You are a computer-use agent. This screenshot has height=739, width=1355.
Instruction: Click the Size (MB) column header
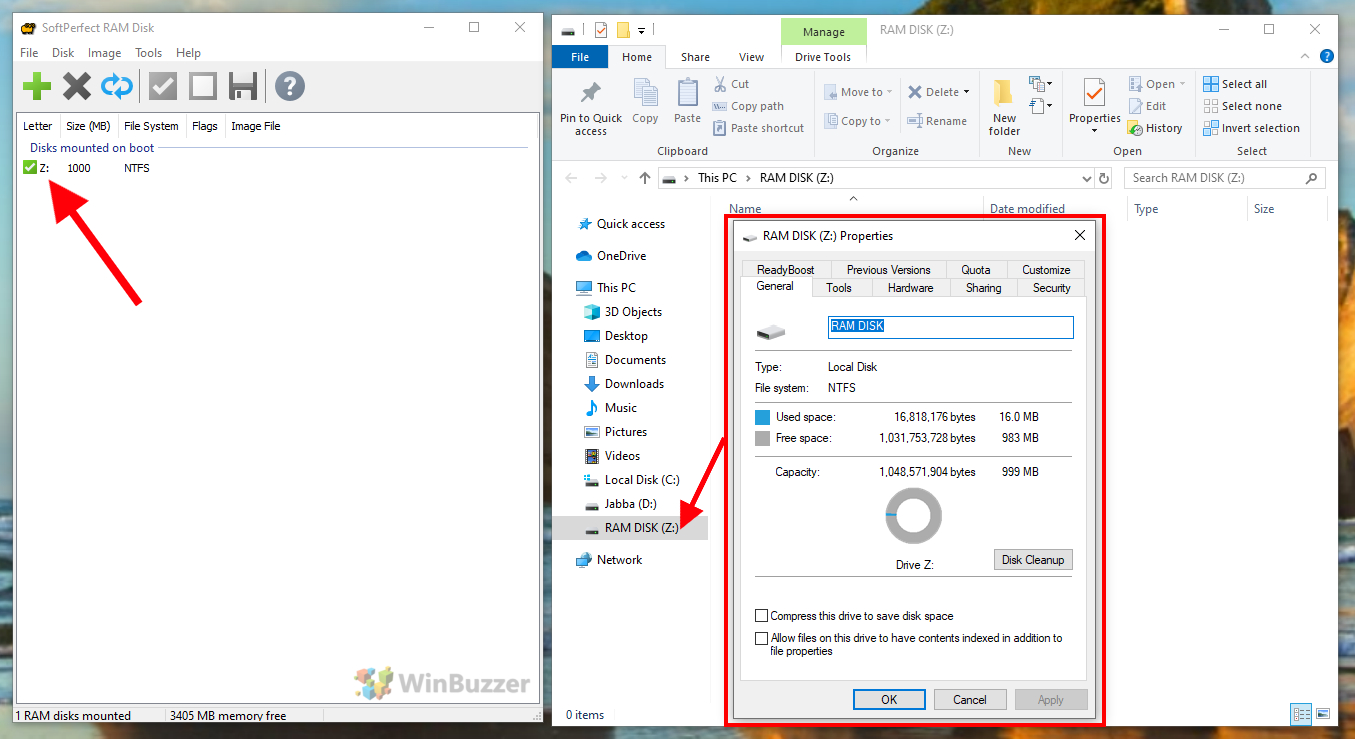87,126
